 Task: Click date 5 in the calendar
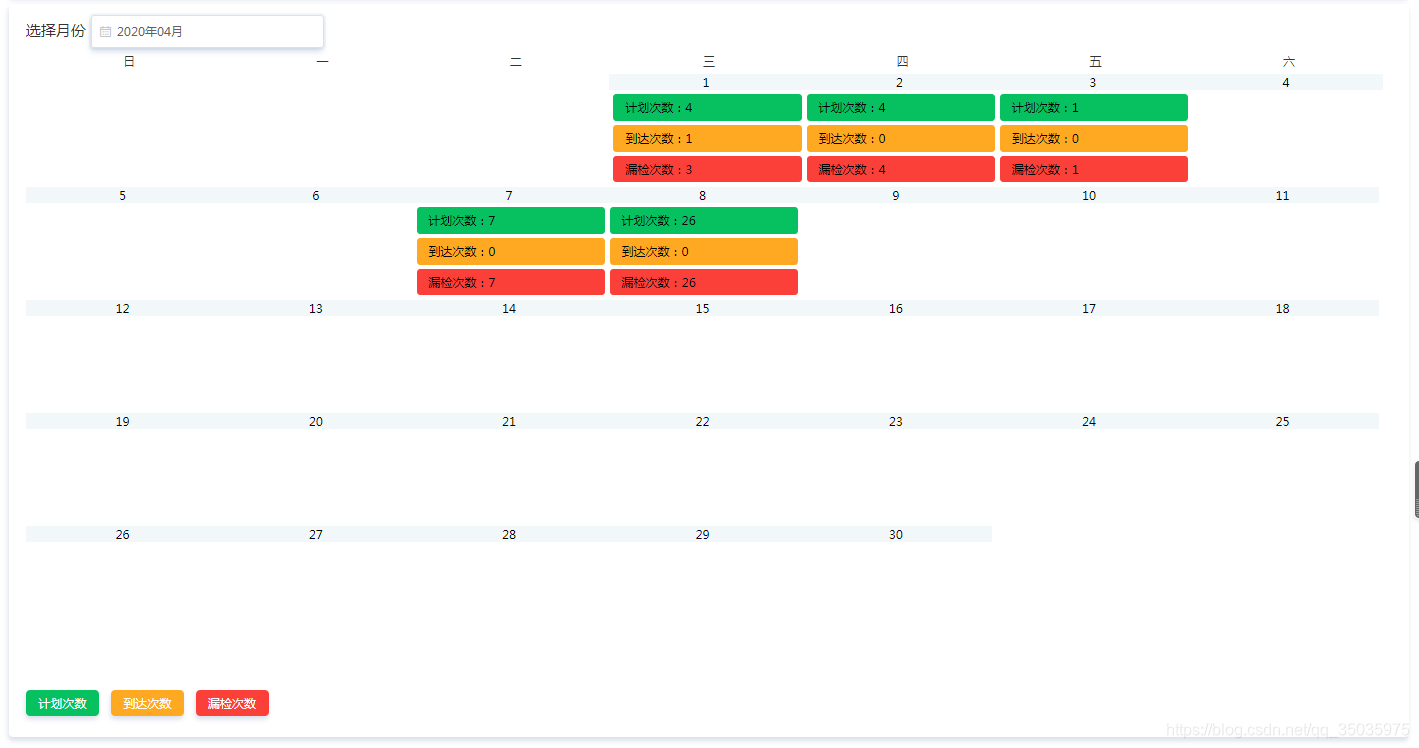pos(123,195)
